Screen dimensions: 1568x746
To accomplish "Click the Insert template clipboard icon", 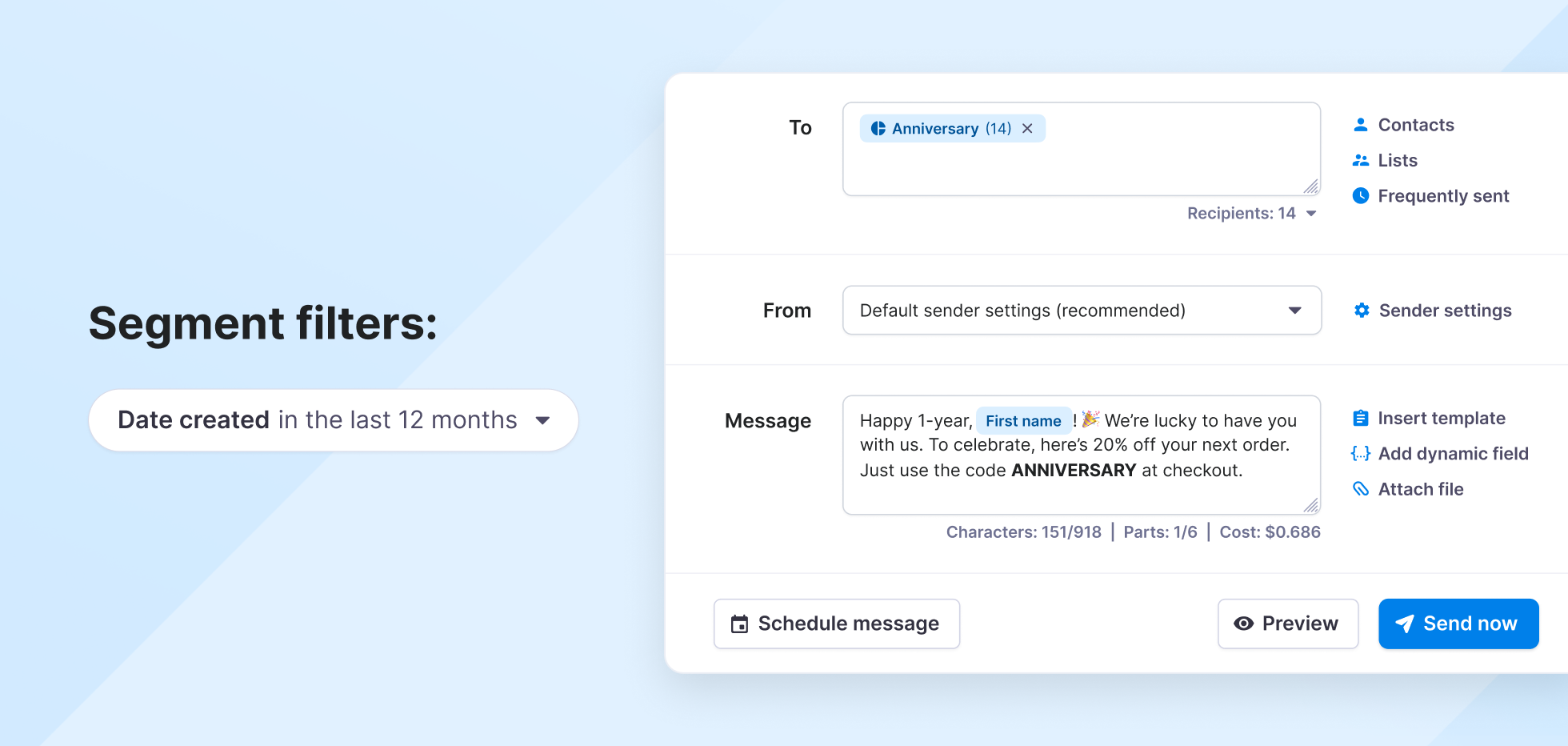I will pos(1360,418).
